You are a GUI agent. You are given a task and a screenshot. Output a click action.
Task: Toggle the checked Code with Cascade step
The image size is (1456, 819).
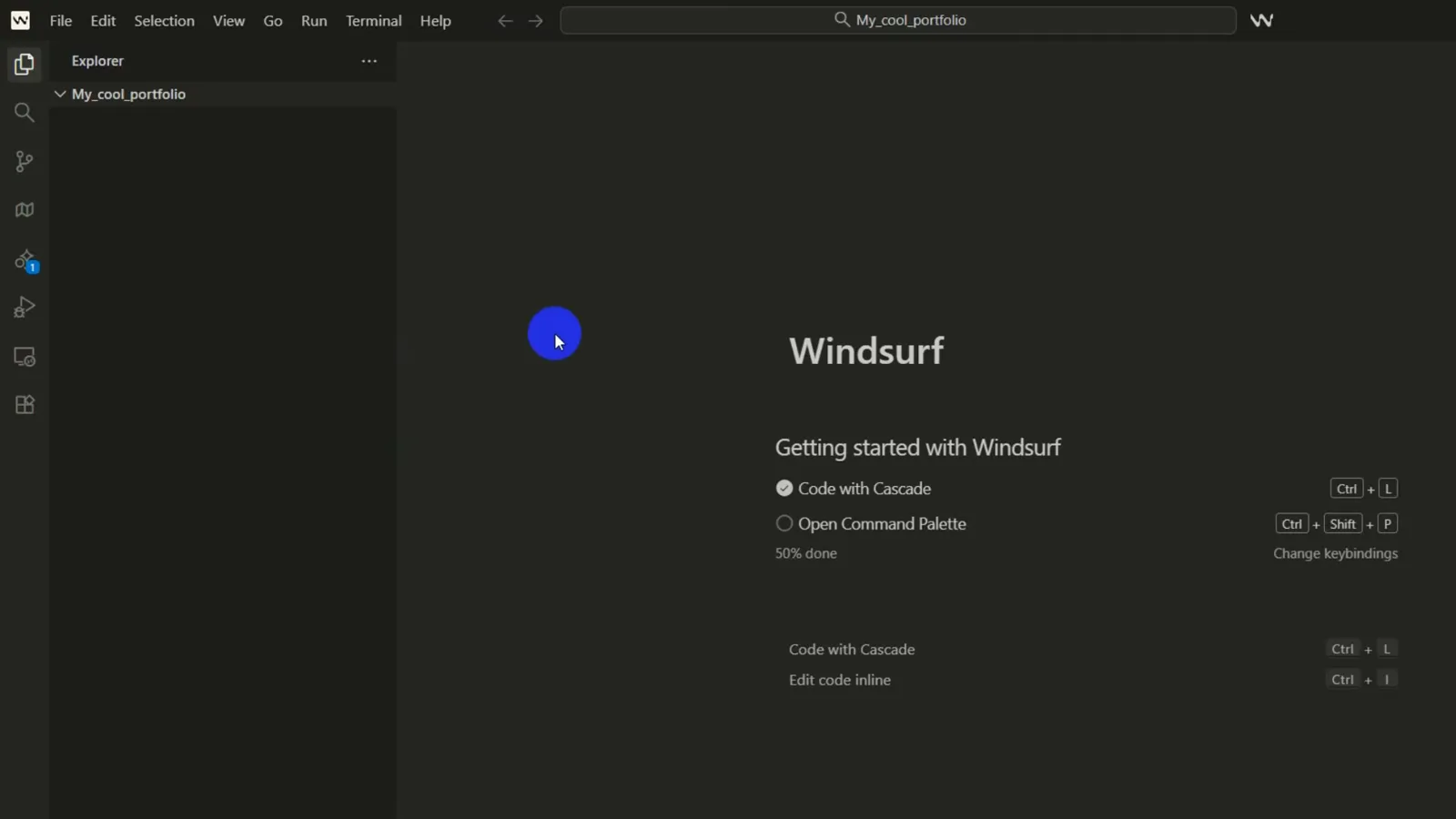click(x=784, y=489)
